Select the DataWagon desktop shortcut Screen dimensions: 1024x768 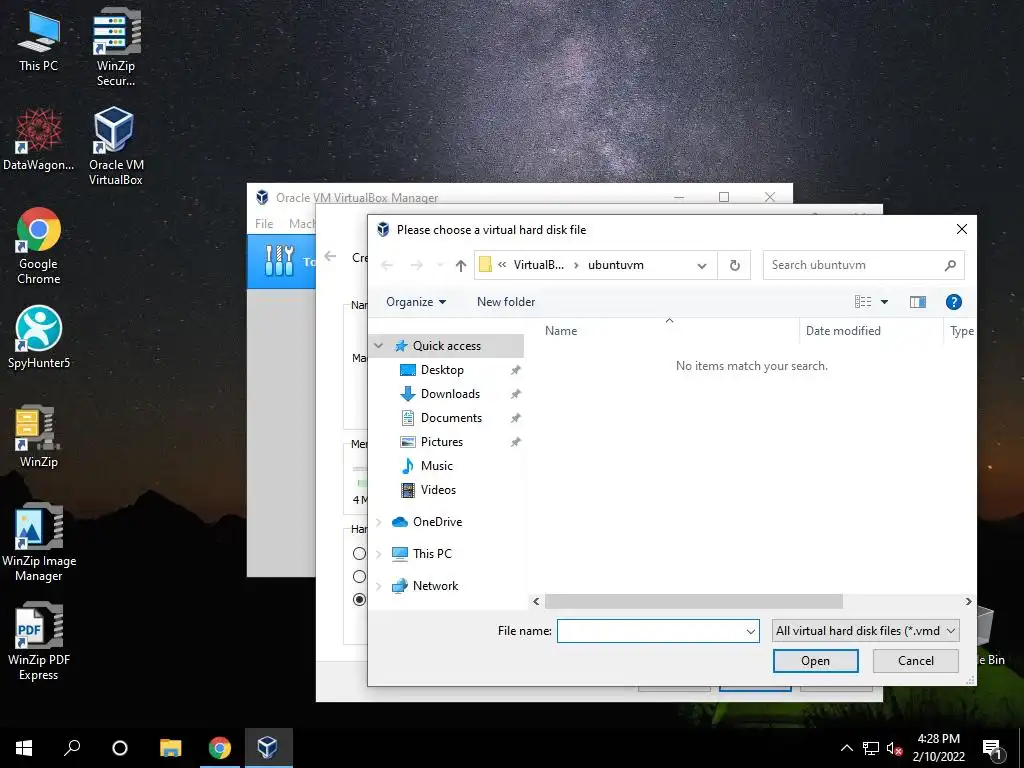[39, 139]
